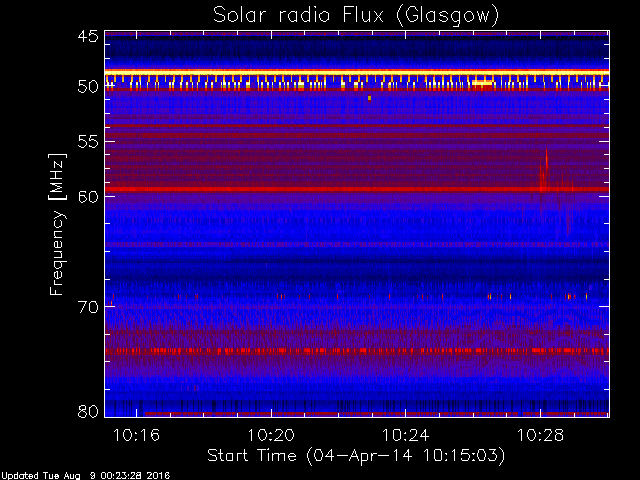
Task: Click the 50 MHz frequency tick label
Action: tap(87, 87)
